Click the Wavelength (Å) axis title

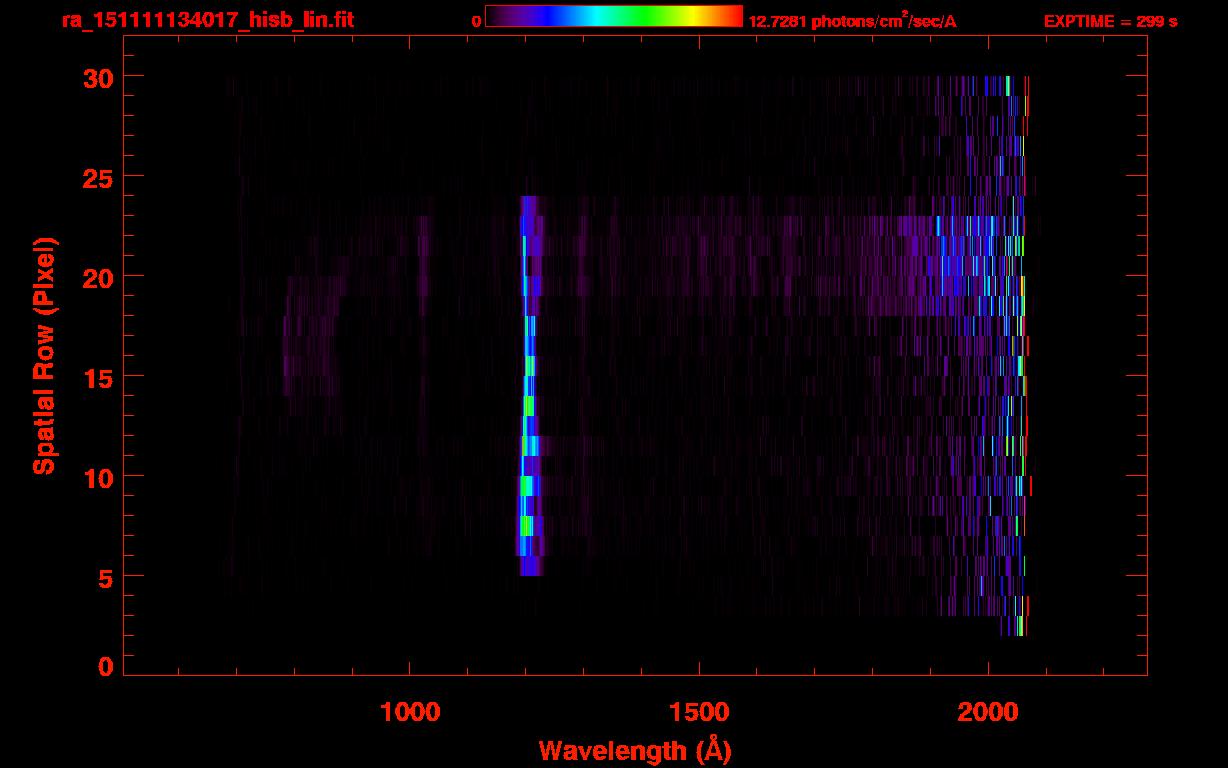[x=635, y=751]
